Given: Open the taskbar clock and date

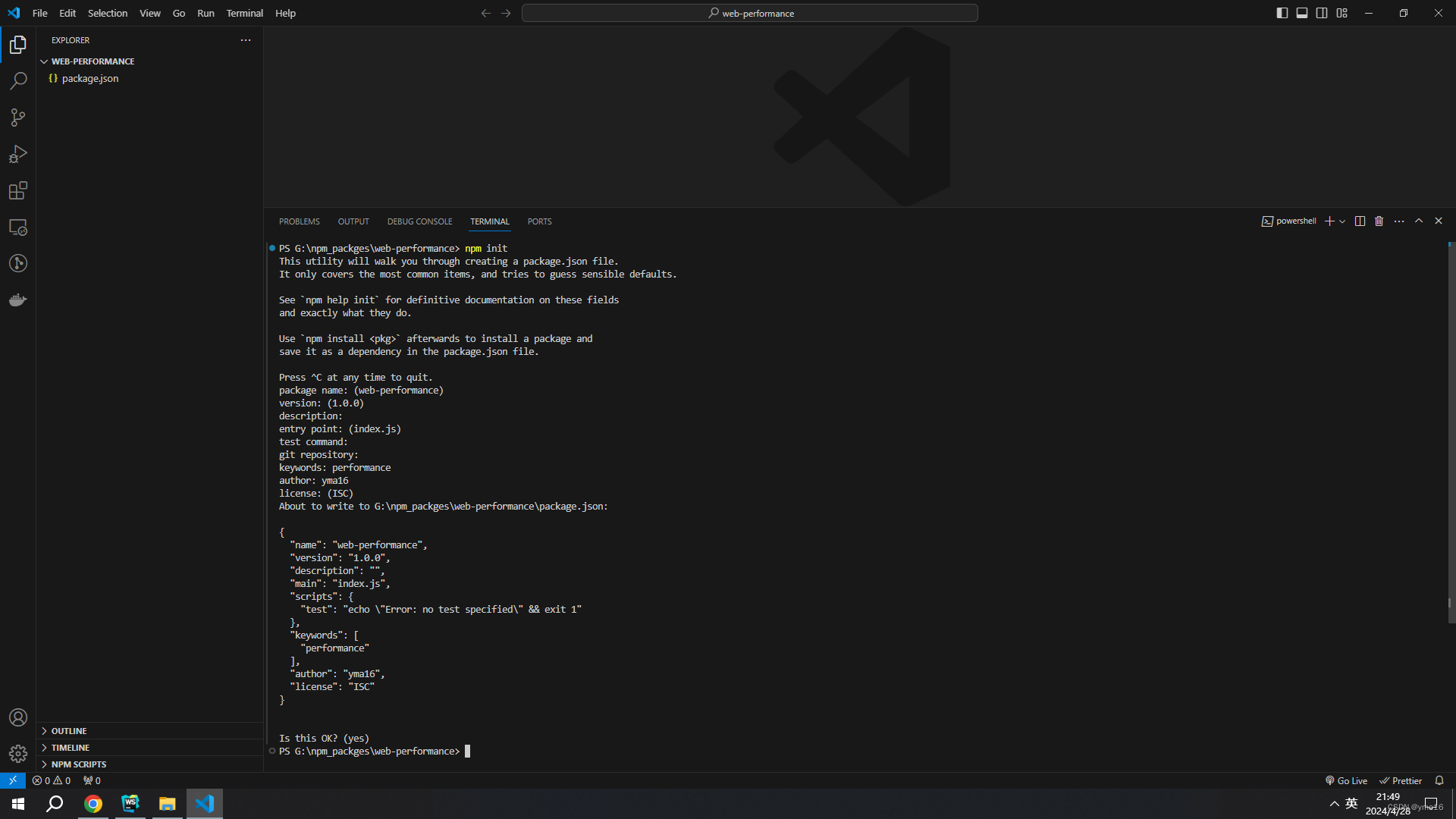Looking at the screenshot, I should click(x=1388, y=804).
